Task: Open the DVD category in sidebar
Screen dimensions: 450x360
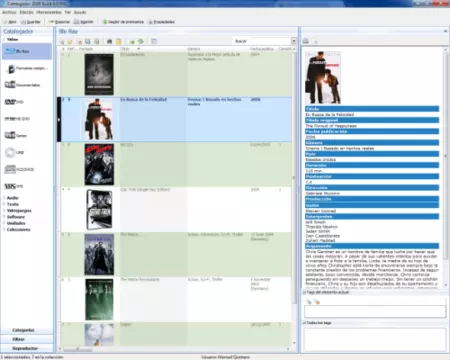Action: tap(14, 102)
